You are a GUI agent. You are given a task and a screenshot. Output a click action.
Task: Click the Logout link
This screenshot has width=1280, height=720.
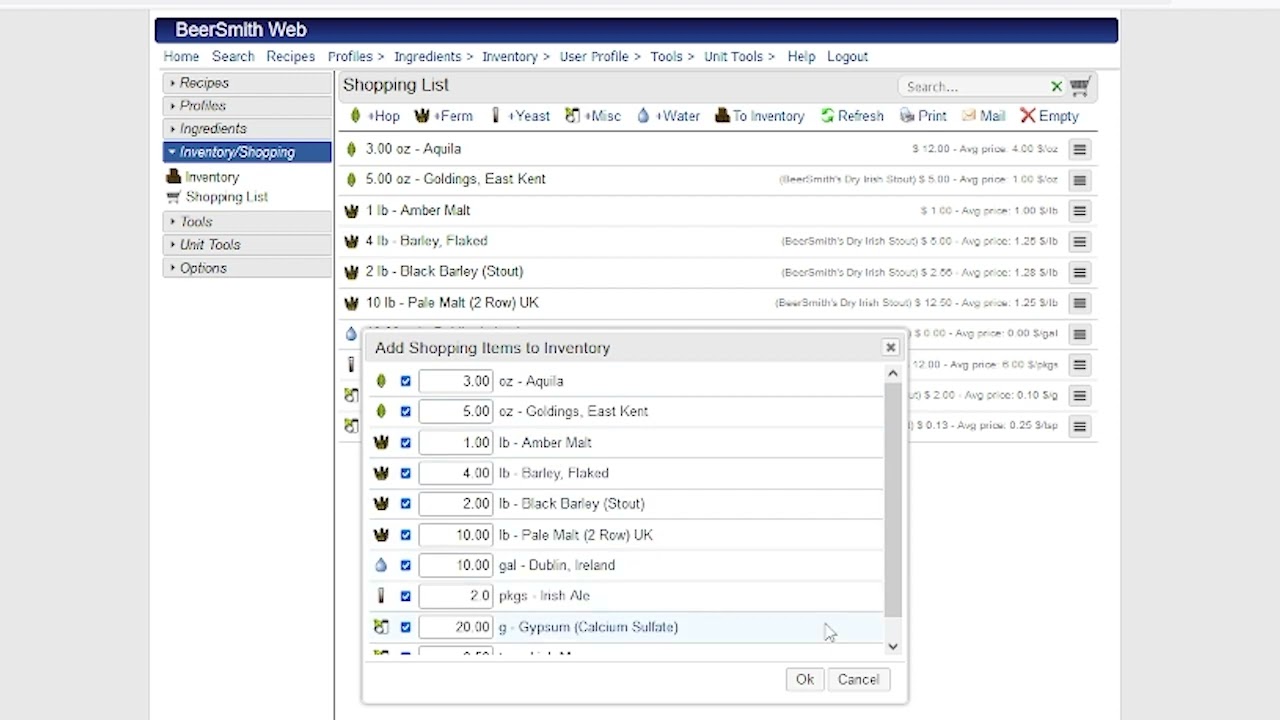click(x=847, y=57)
